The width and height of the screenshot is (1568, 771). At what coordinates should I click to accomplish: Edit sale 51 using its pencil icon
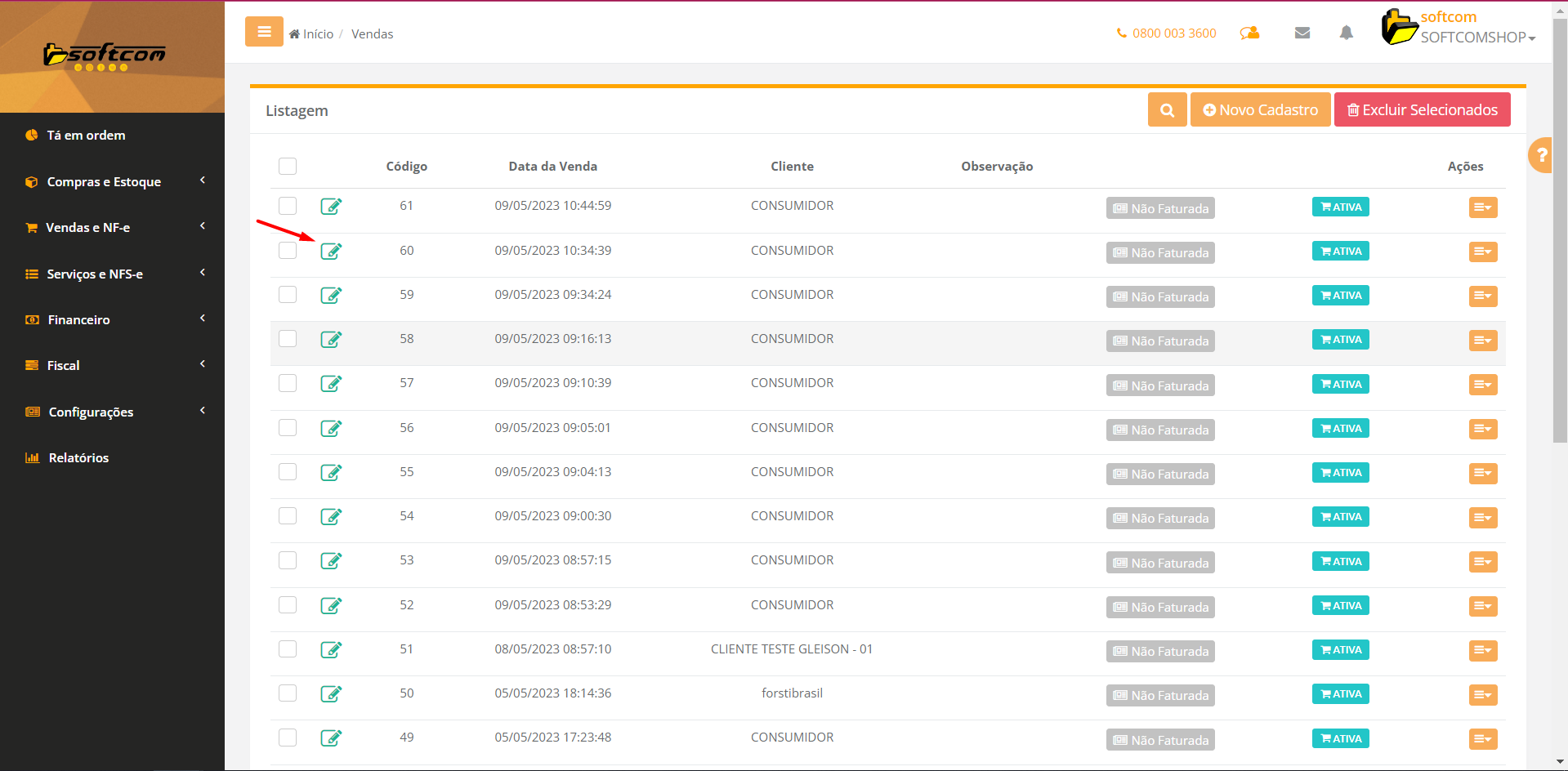(x=330, y=649)
